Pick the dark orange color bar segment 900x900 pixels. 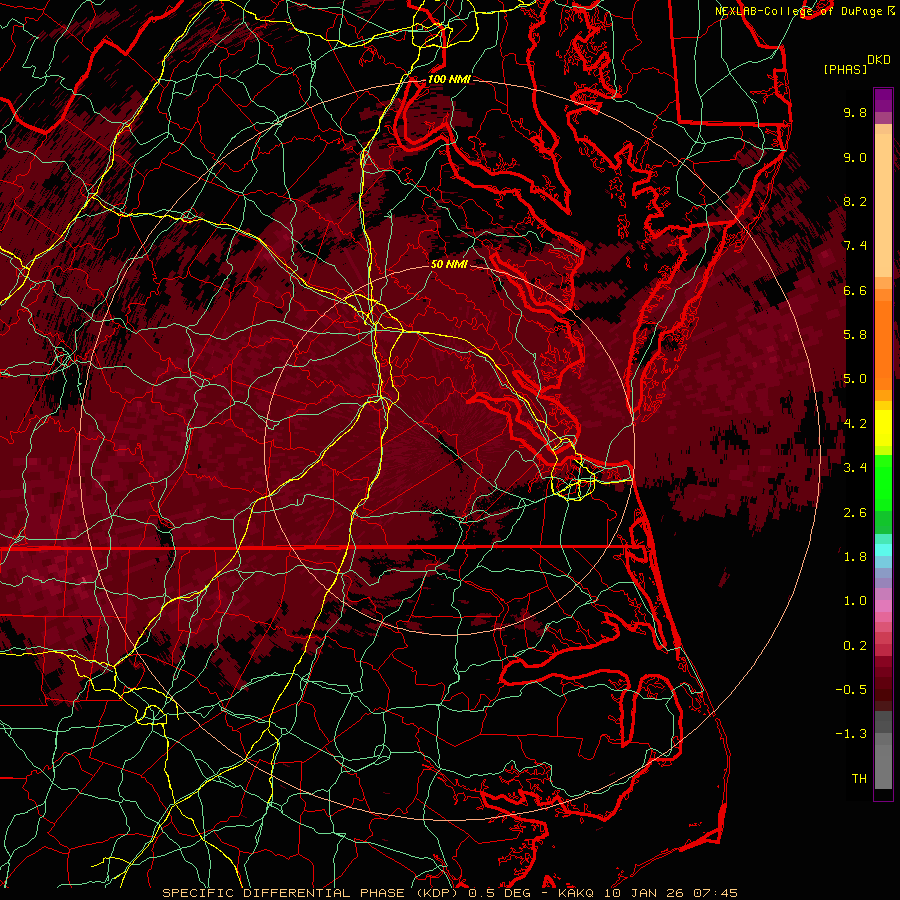(x=883, y=346)
